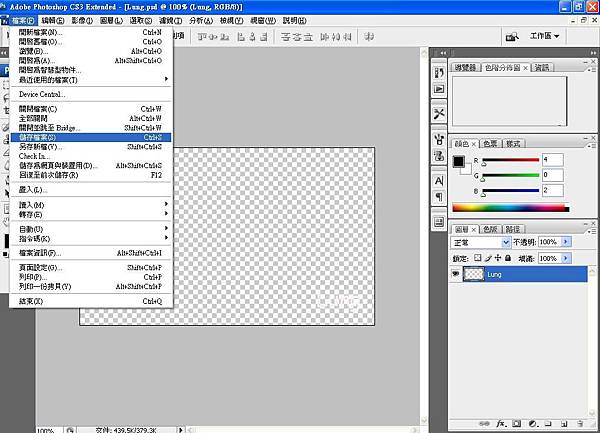Click align left edges icon
The width and height of the screenshot is (600, 433).
pos(241,37)
